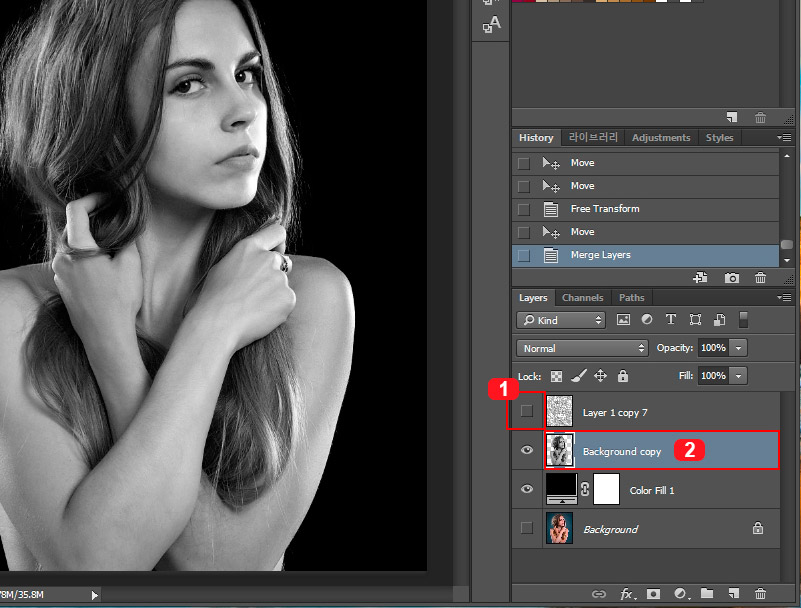Select the Layer 1 copy 7 layer name
801x608 pixels.
pyautogui.click(x=615, y=413)
